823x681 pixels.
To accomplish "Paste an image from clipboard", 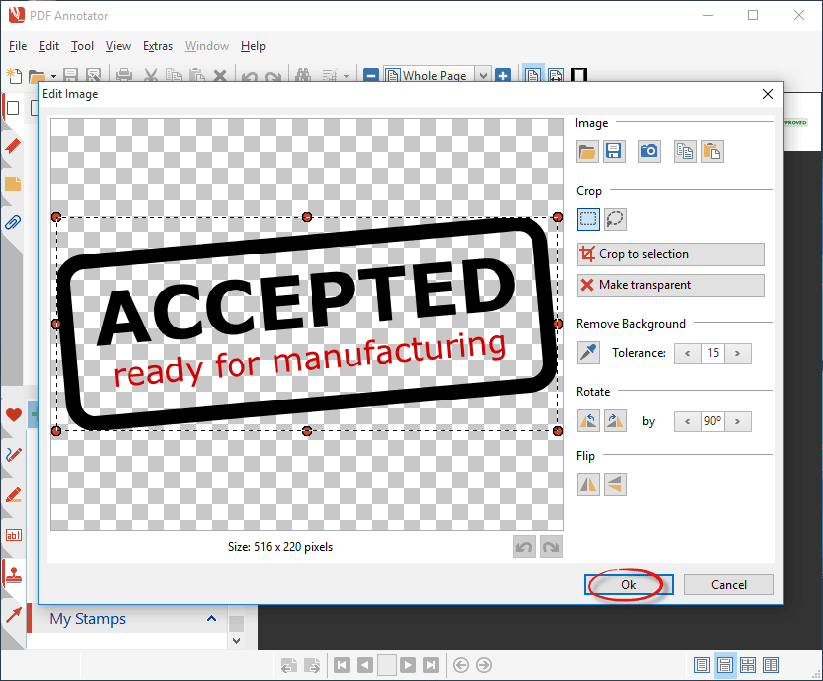I will pyautogui.click(x=711, y=150).
